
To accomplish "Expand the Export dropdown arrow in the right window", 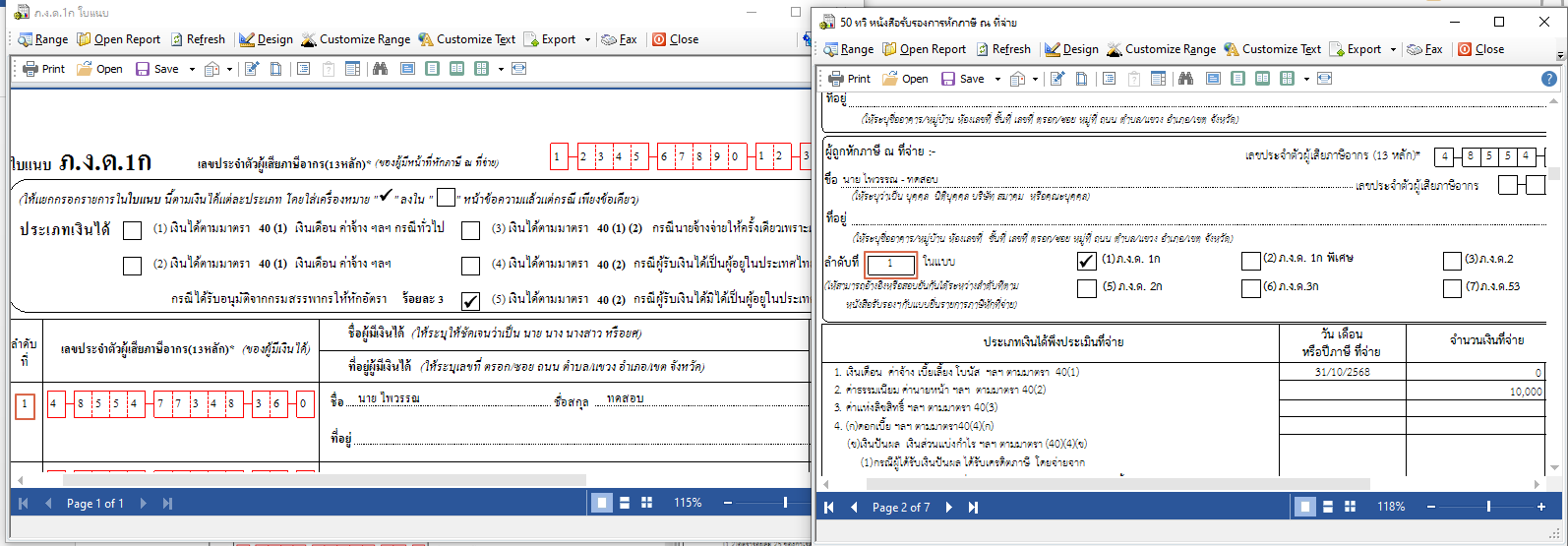I will point(1393,49).
